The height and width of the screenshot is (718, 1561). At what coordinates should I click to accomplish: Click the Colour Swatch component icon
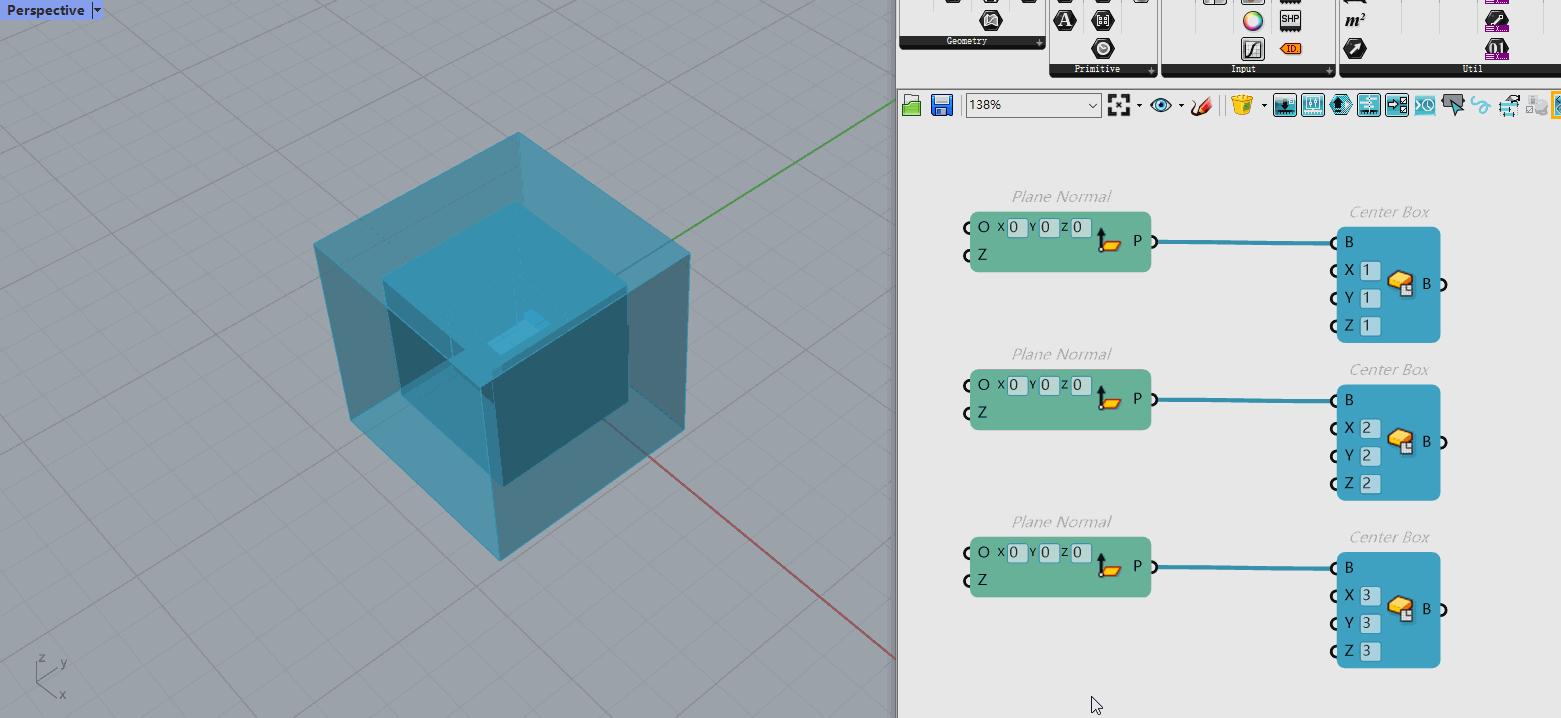tap(1253, 21)
